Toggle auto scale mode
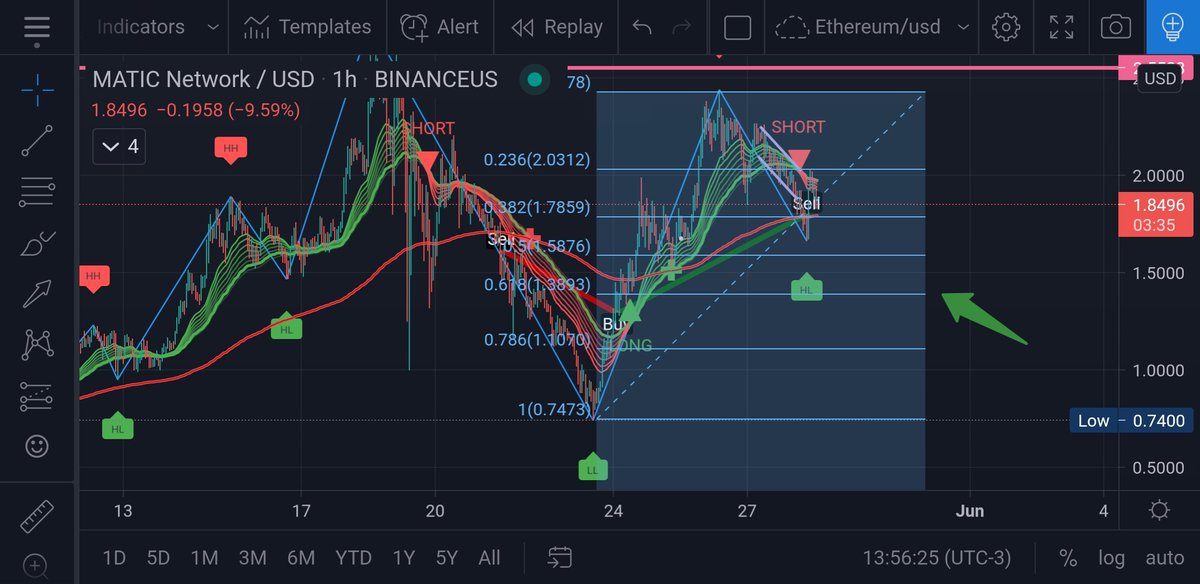Image resolution: width=1200 pixels, height=584 pixels. pyautogui.click(x=1163, y=558)
